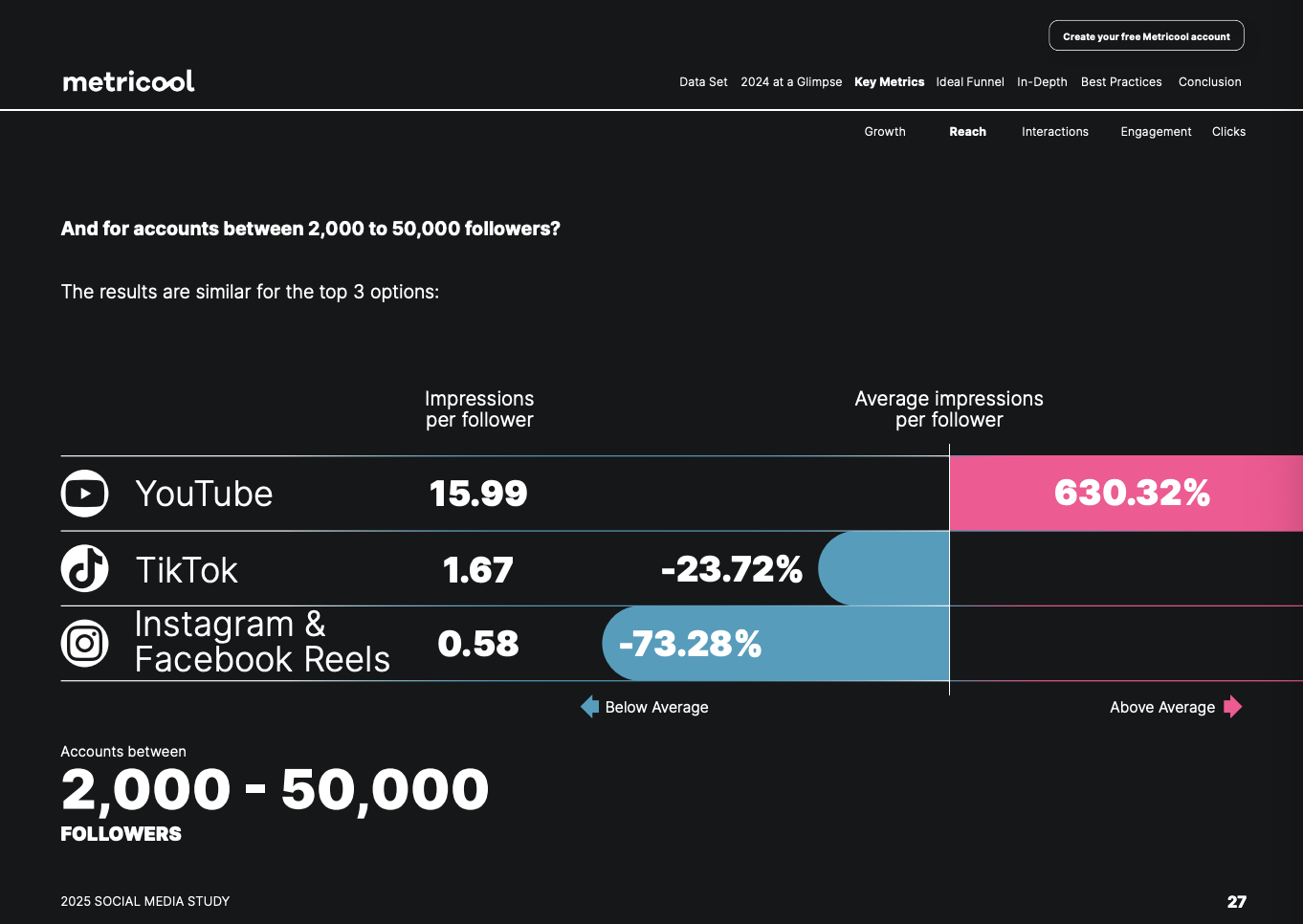Screen dimensions: 1303x924
Task: Click the TikTok logo icon
Action: [85, 569]
